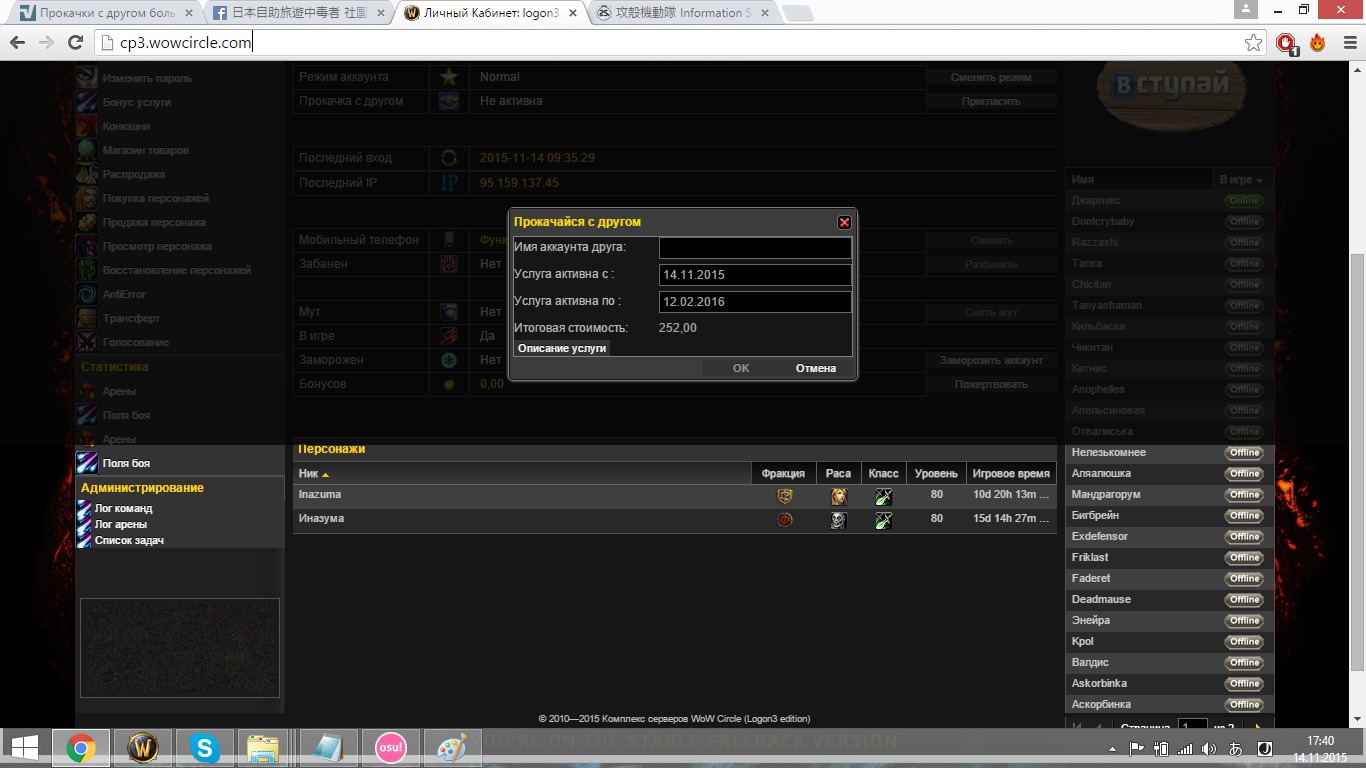Click the star icon in Режим аккаунта row
Viewport: 1366px width, 768px height.
point(449,77)
